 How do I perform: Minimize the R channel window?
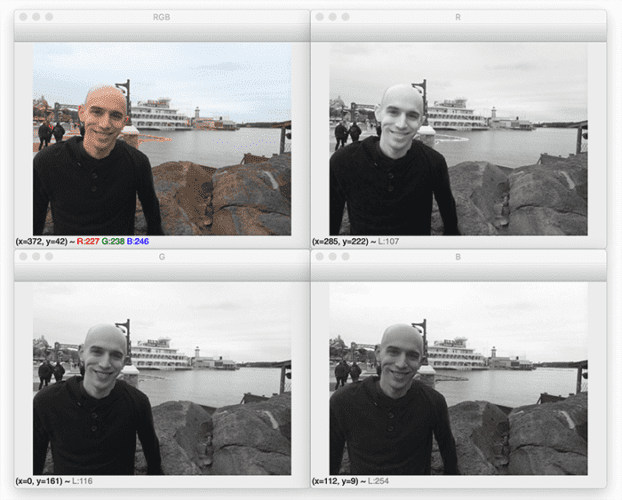[332, 17]
